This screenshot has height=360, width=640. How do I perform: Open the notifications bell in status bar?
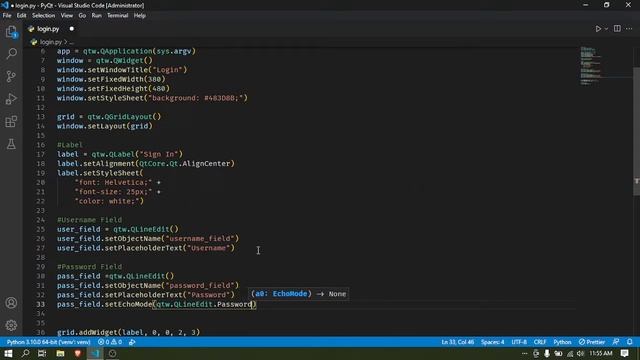pyautogui.click(x=630, y=342)
